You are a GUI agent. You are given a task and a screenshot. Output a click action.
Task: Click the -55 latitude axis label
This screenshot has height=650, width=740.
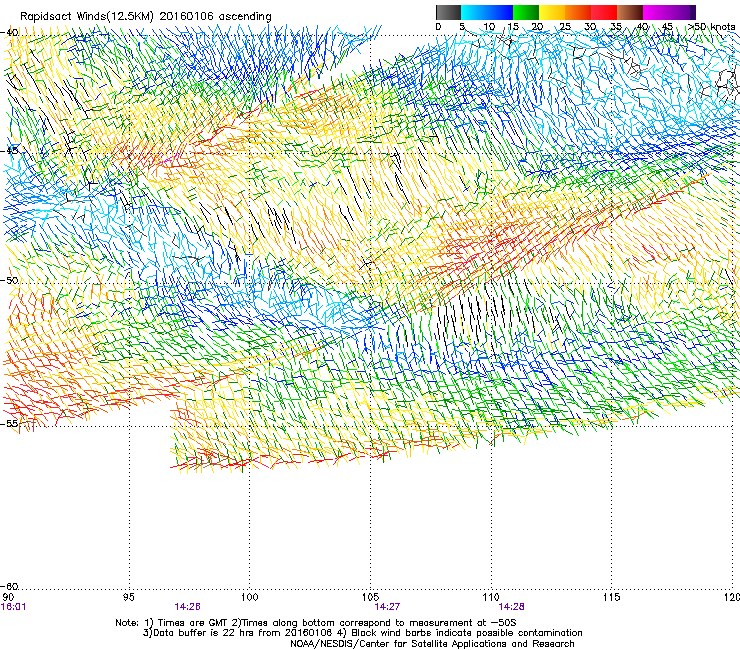(9, 423)
